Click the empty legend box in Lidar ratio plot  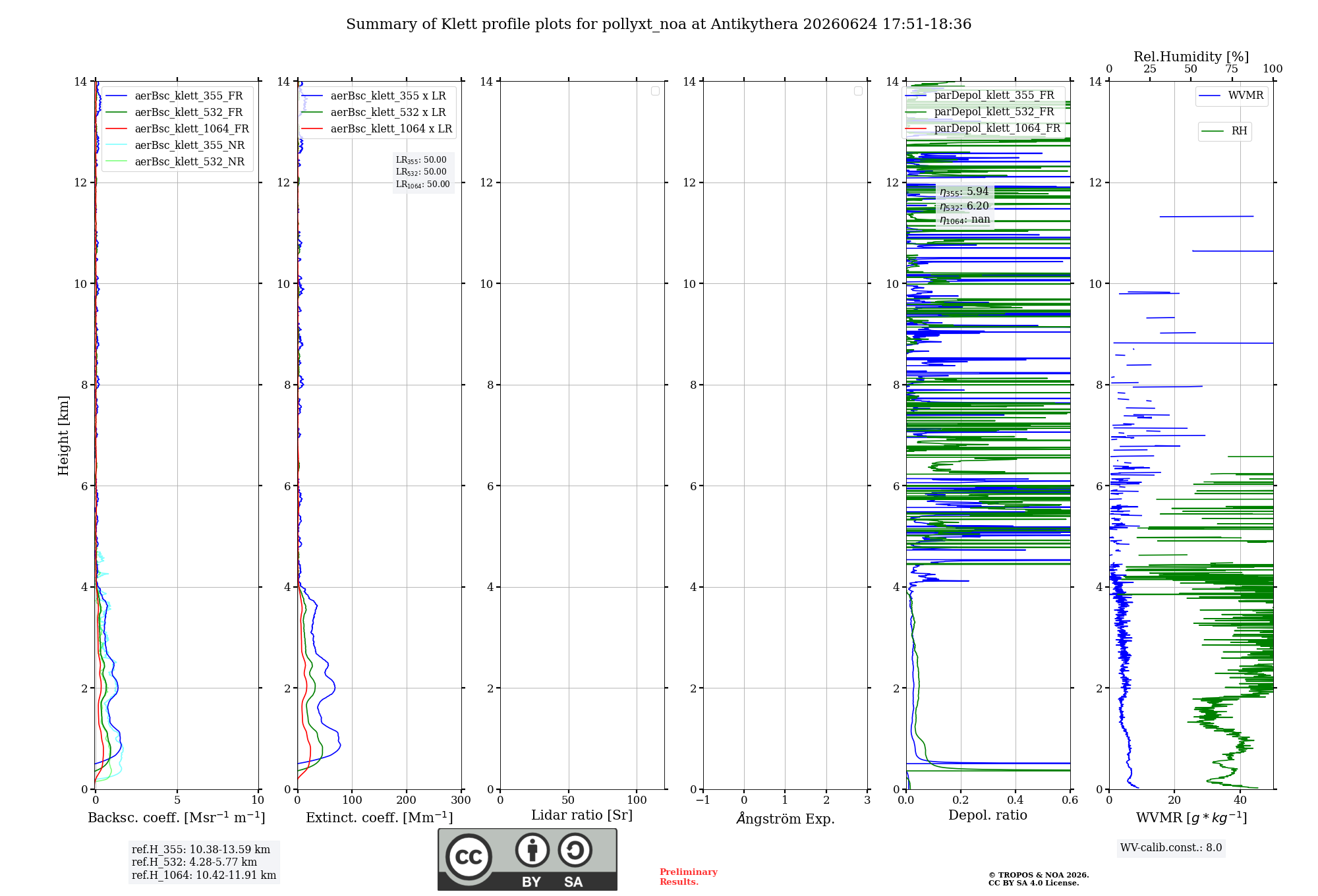655,91
